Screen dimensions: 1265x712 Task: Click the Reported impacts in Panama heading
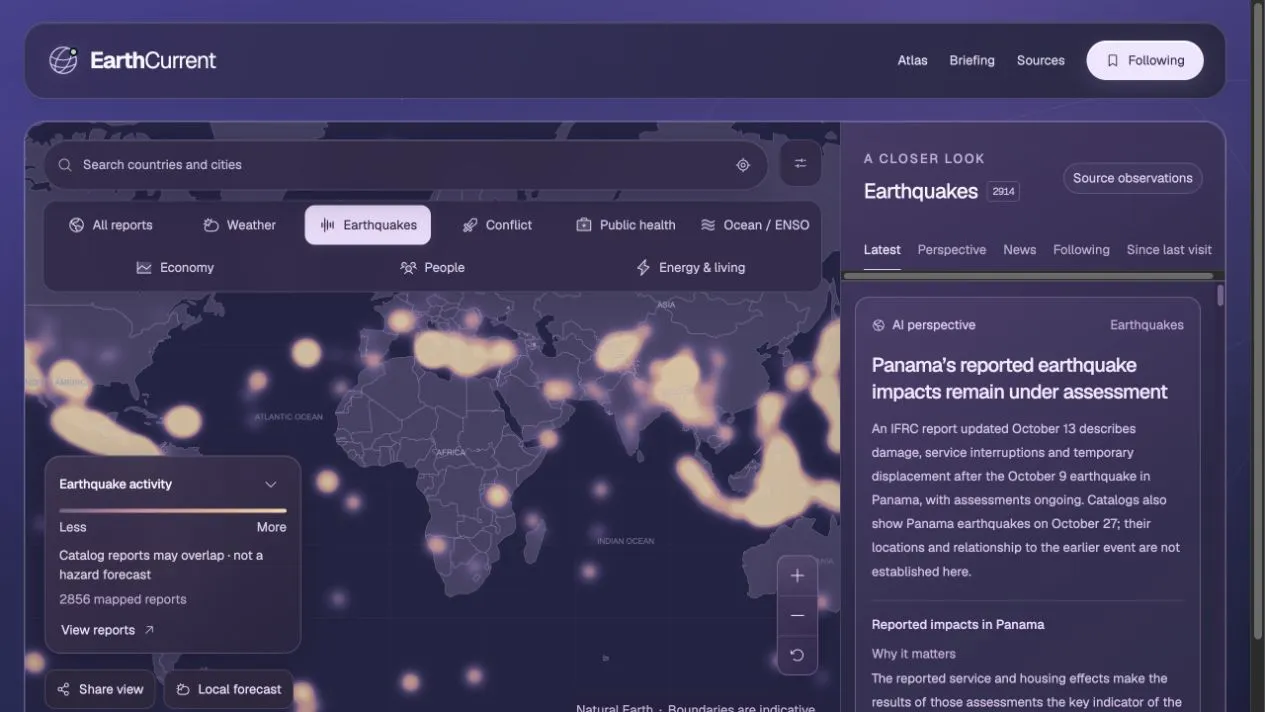tap(958, 624)
